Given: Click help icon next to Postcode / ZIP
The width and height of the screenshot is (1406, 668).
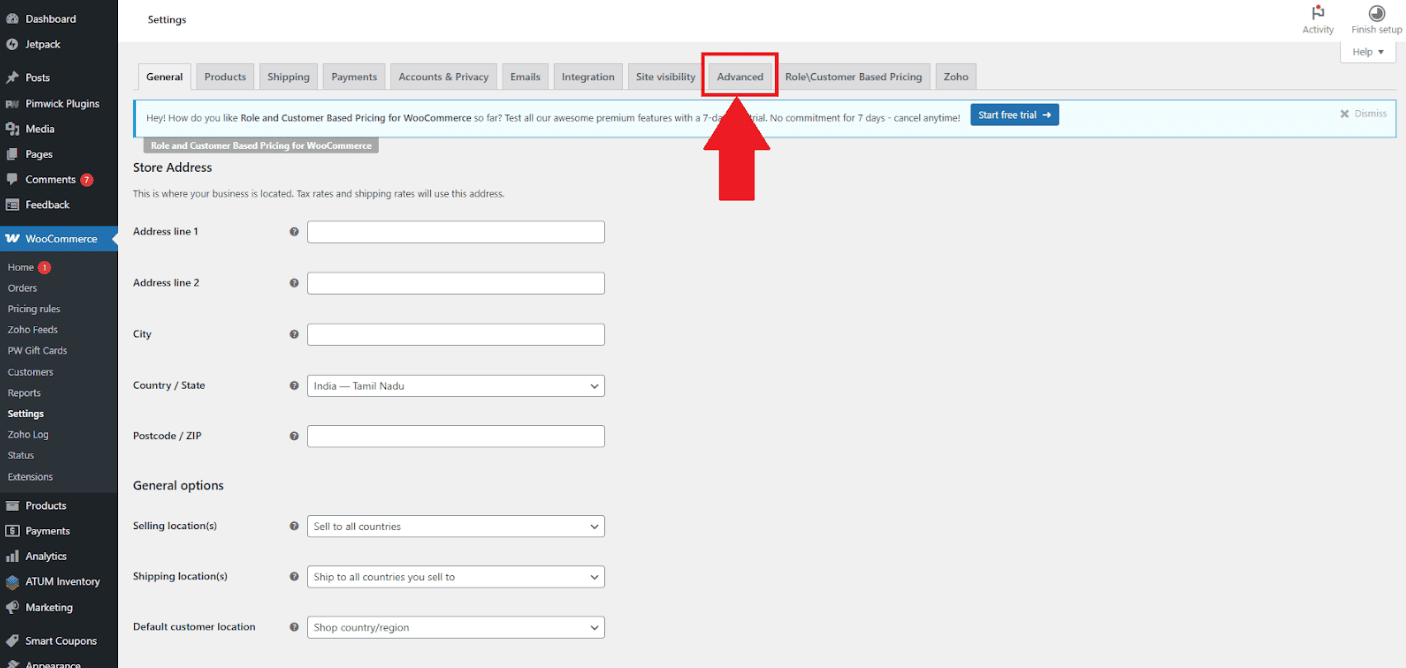Looking at the screenshot, I should (294, 436).
